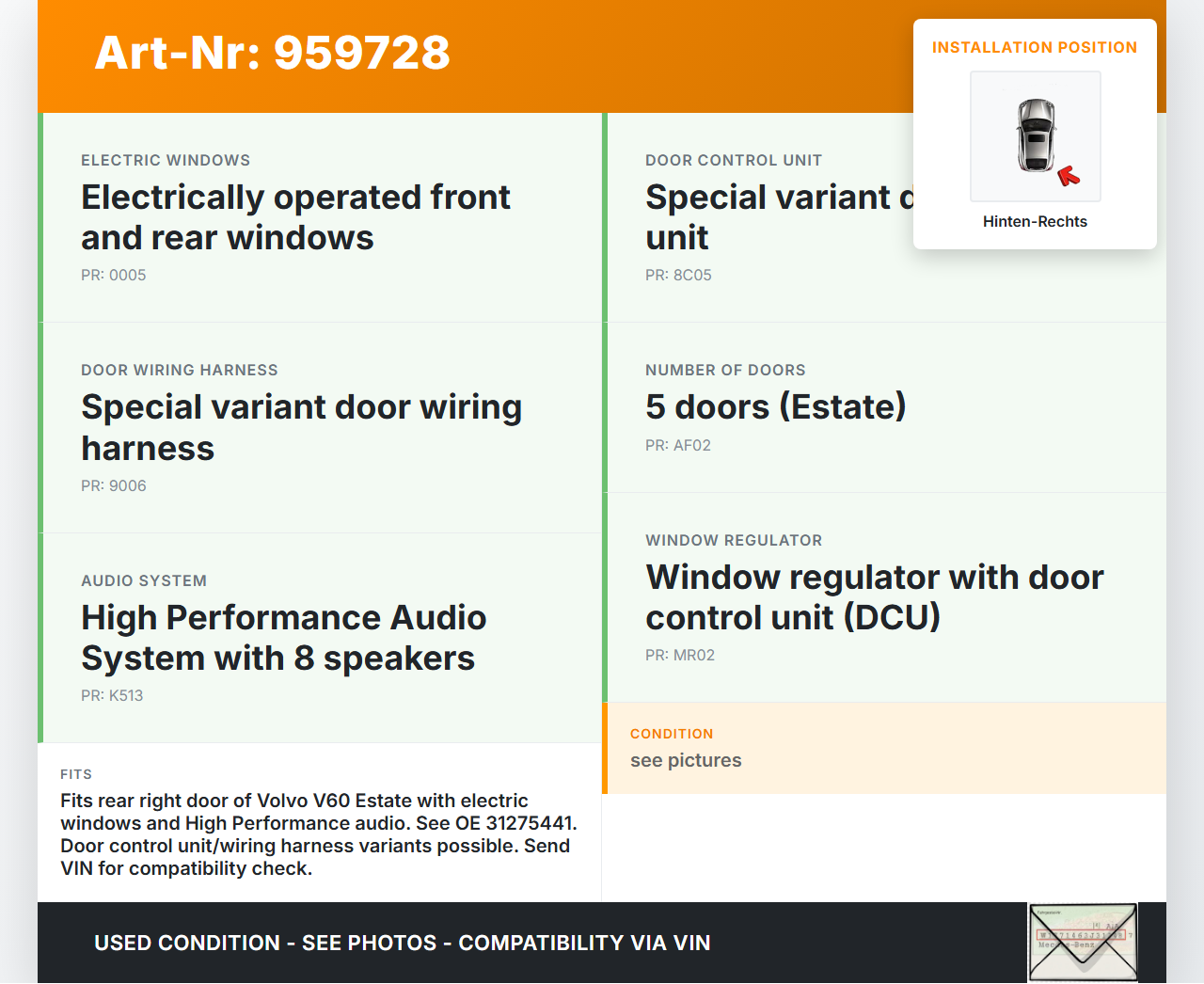Click the 5 doors (Estate) heading
Viewport: 1204px width, 984px height.
[775, 407]
